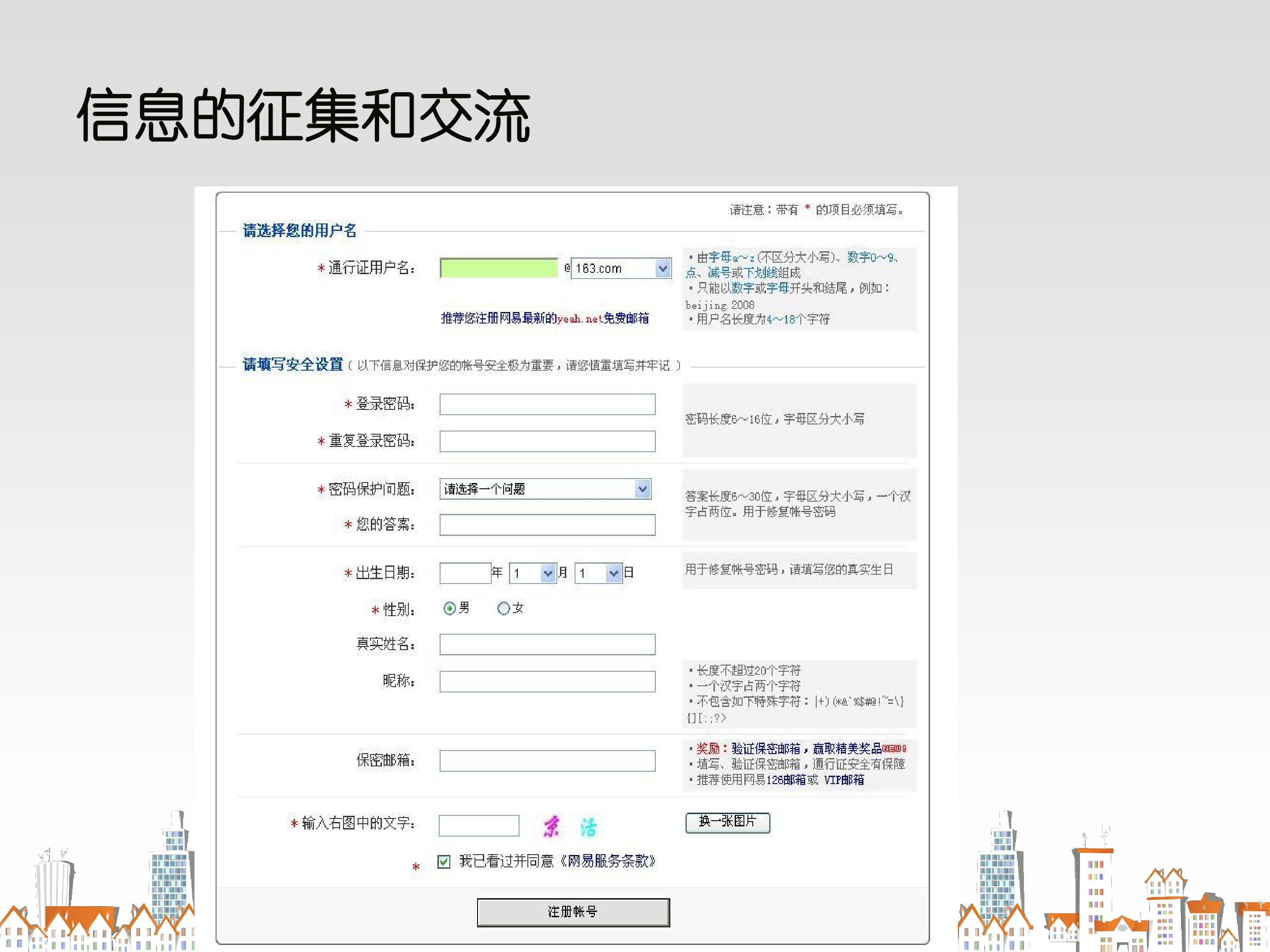Toggle the 网易服务条款 agreement checkbox
Viewport: 1270px width, 952px height.
[443, 861]
